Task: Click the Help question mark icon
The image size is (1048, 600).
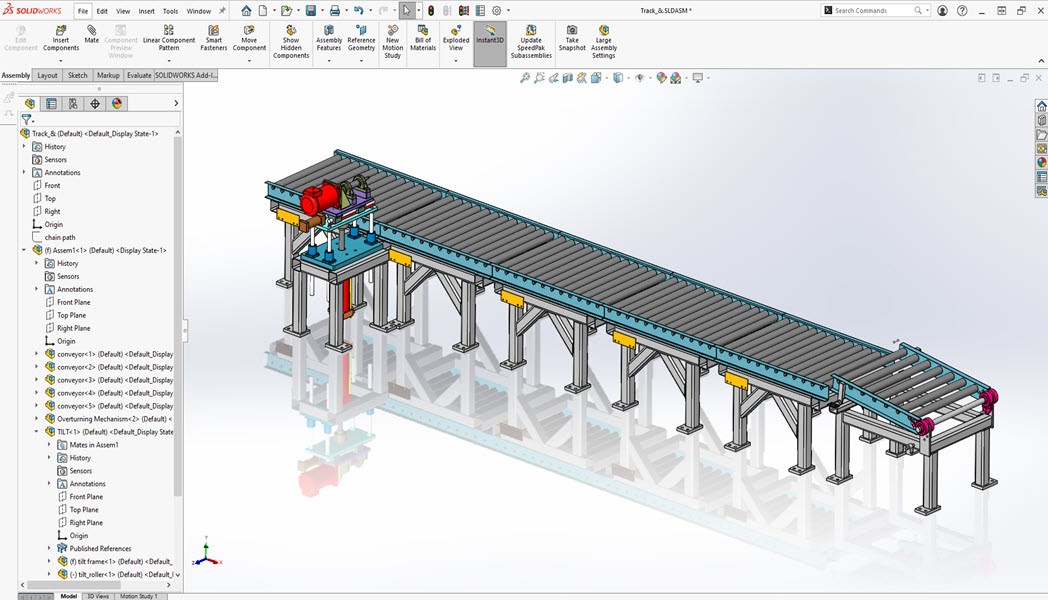Action: [962, 11]
